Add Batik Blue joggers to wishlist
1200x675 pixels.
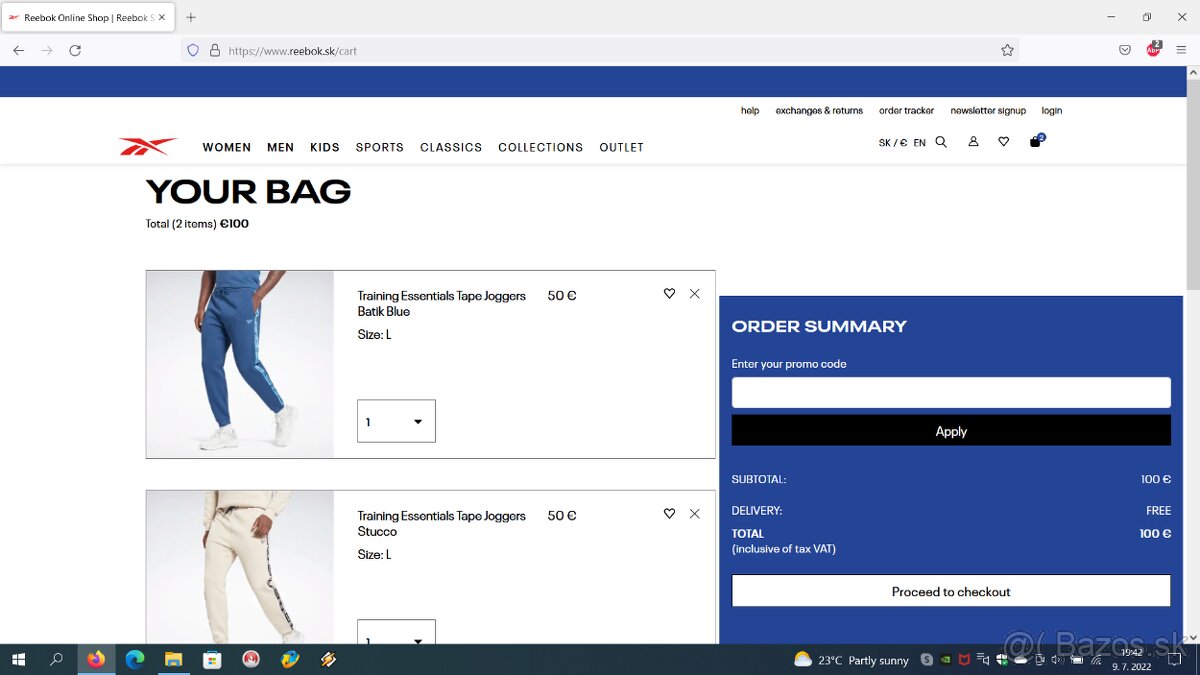coord(669,294)
